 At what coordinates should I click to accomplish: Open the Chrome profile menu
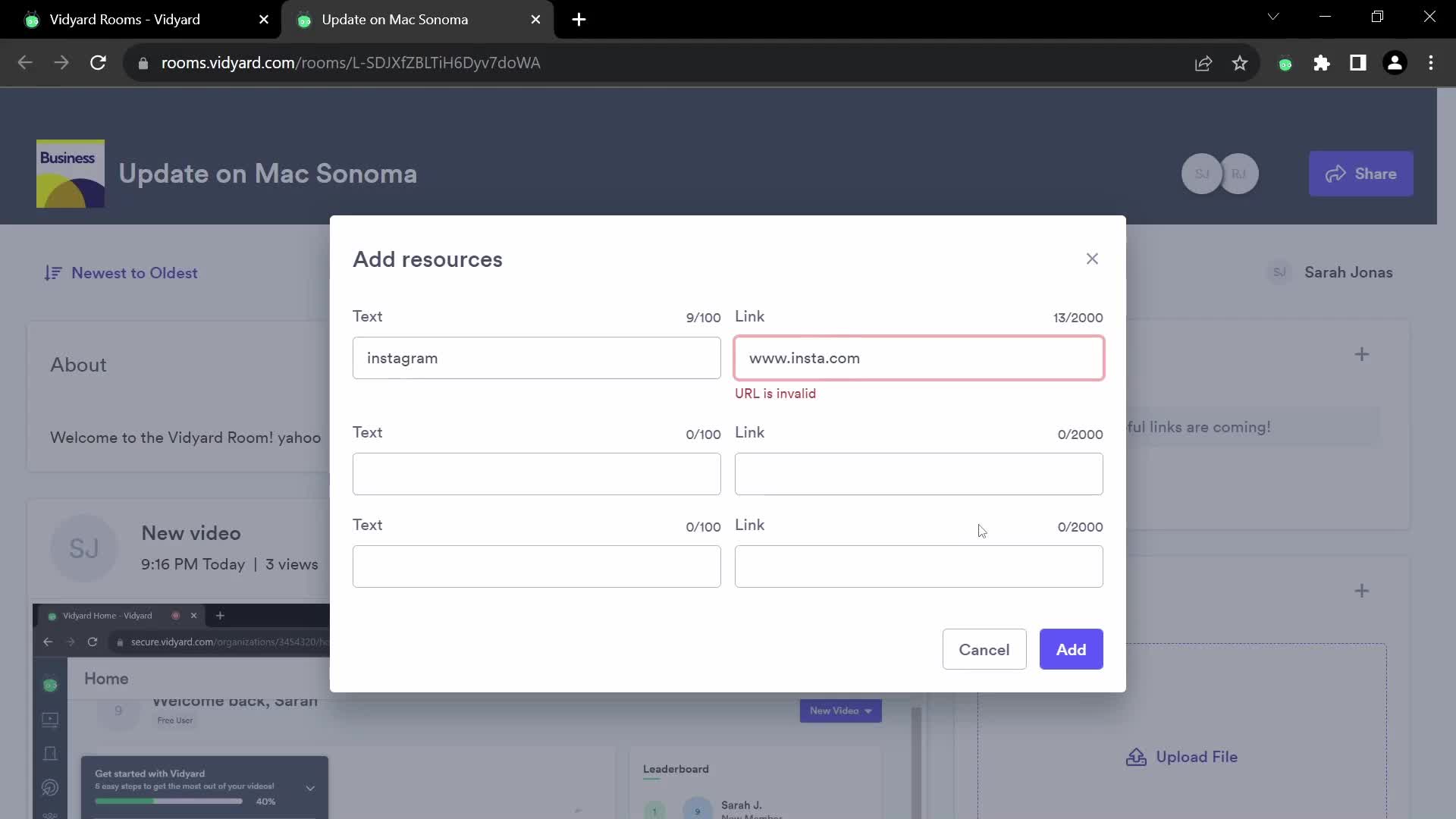(x=1394, y=63)
